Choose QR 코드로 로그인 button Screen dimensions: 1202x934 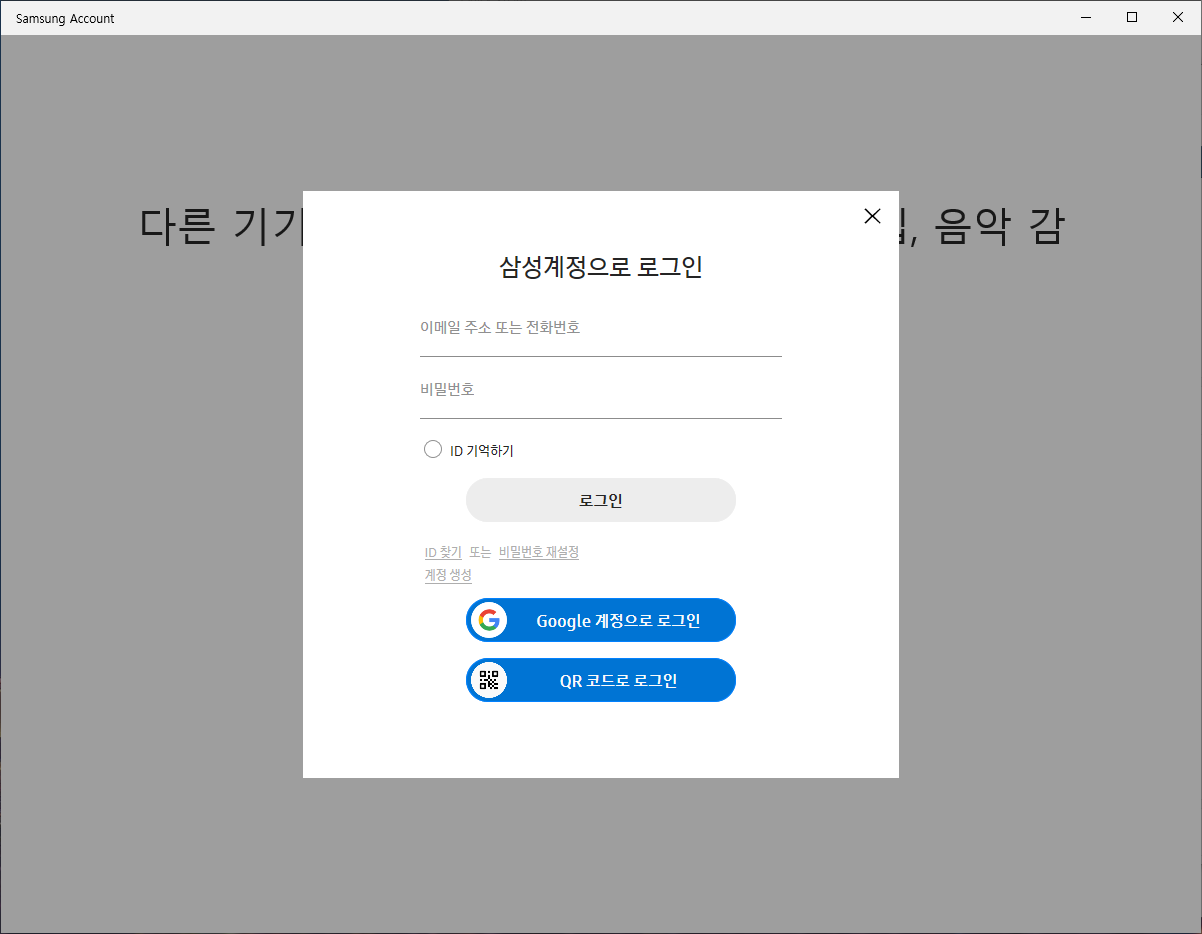601,680
